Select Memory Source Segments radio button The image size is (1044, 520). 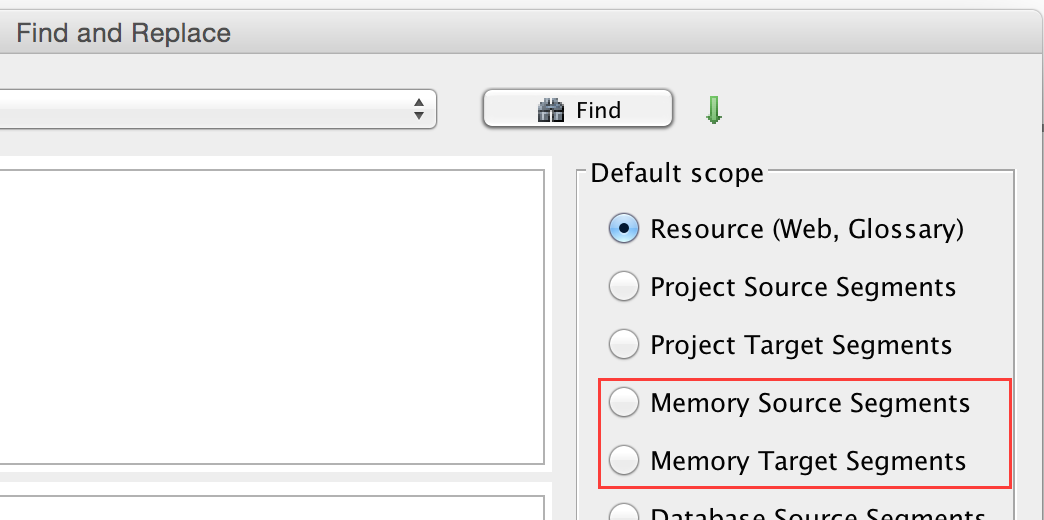pyautogui.click(x=624, y=403)
